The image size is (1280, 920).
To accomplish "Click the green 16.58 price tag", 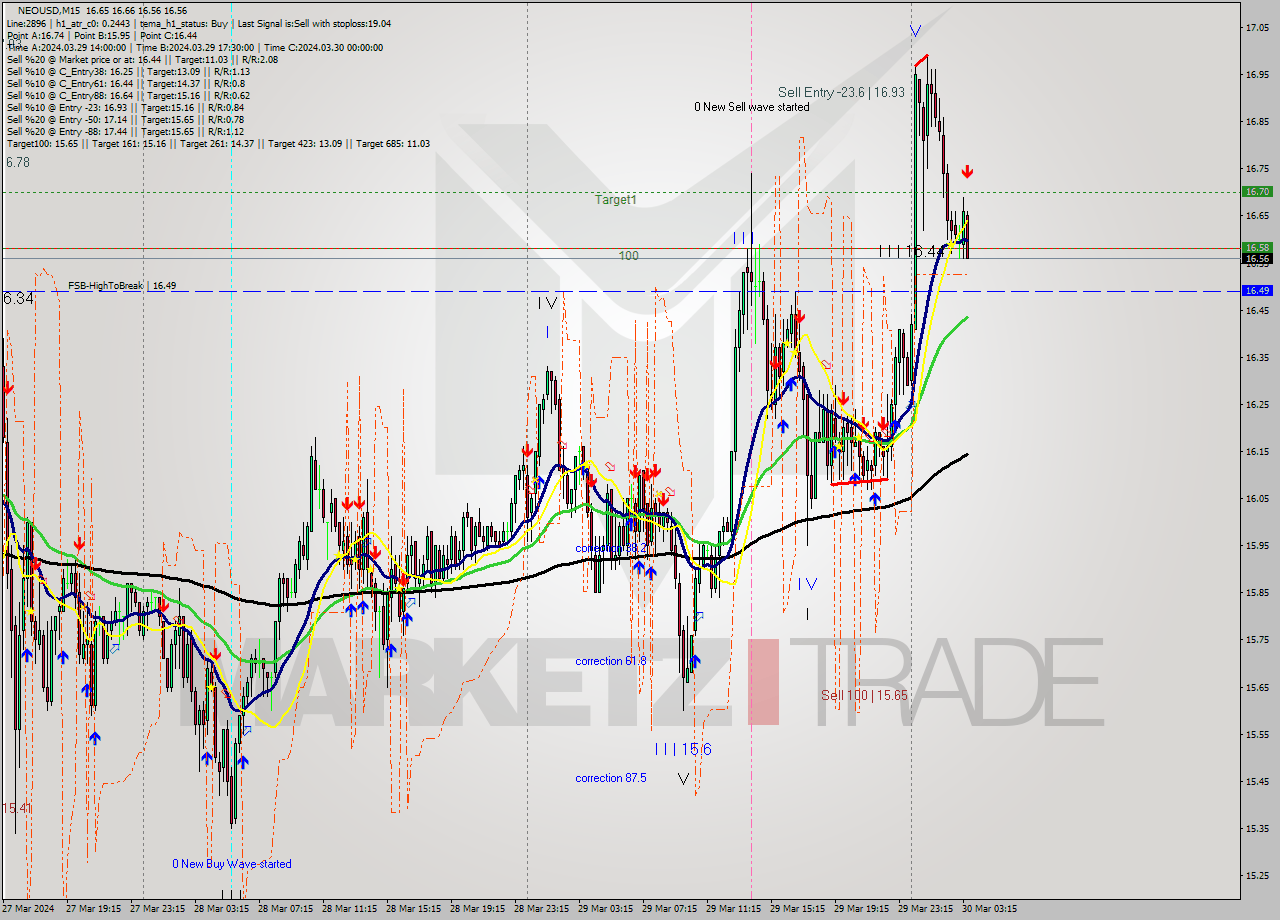I will [1256, 247].
